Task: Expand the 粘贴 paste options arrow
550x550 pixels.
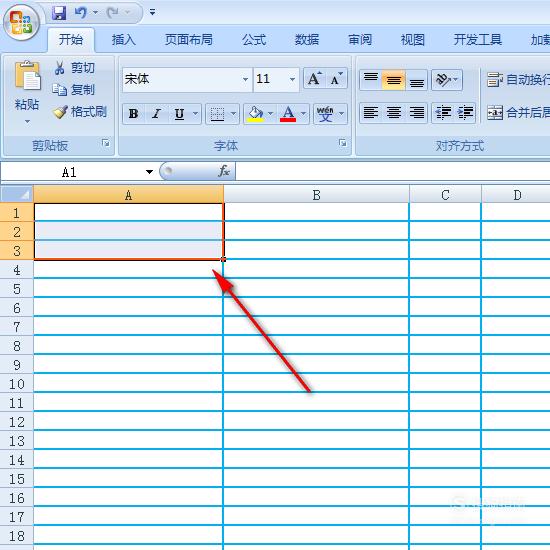Action: tap(27, 121)
